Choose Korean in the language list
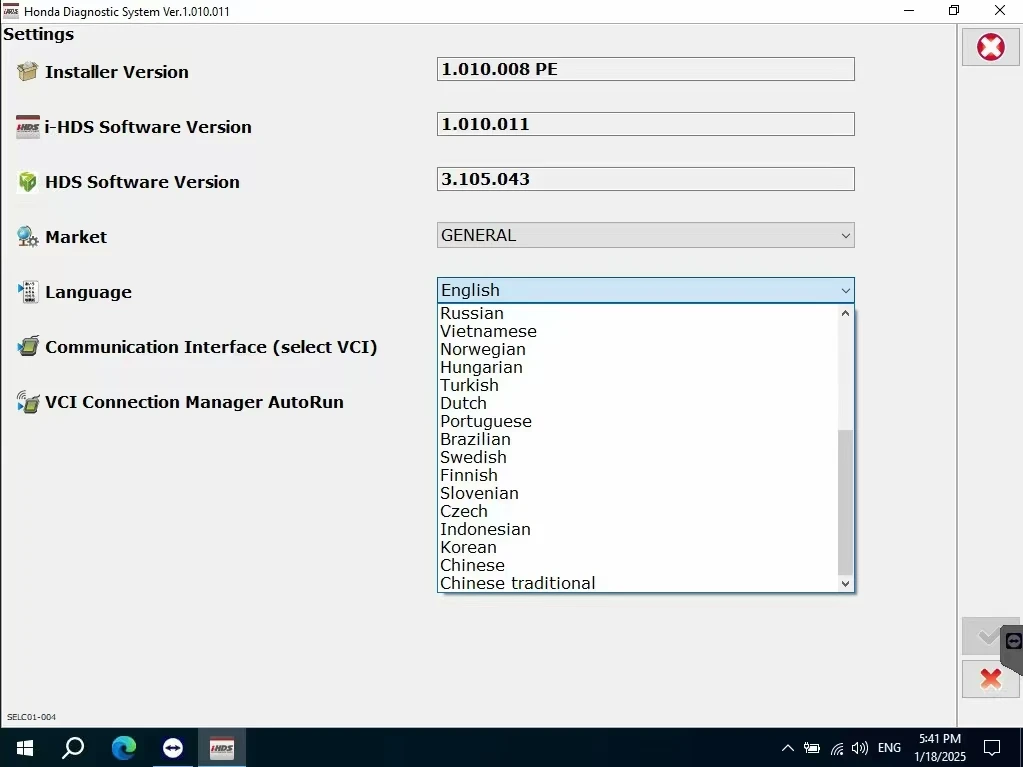The image size is (1023, 767). 468,547
